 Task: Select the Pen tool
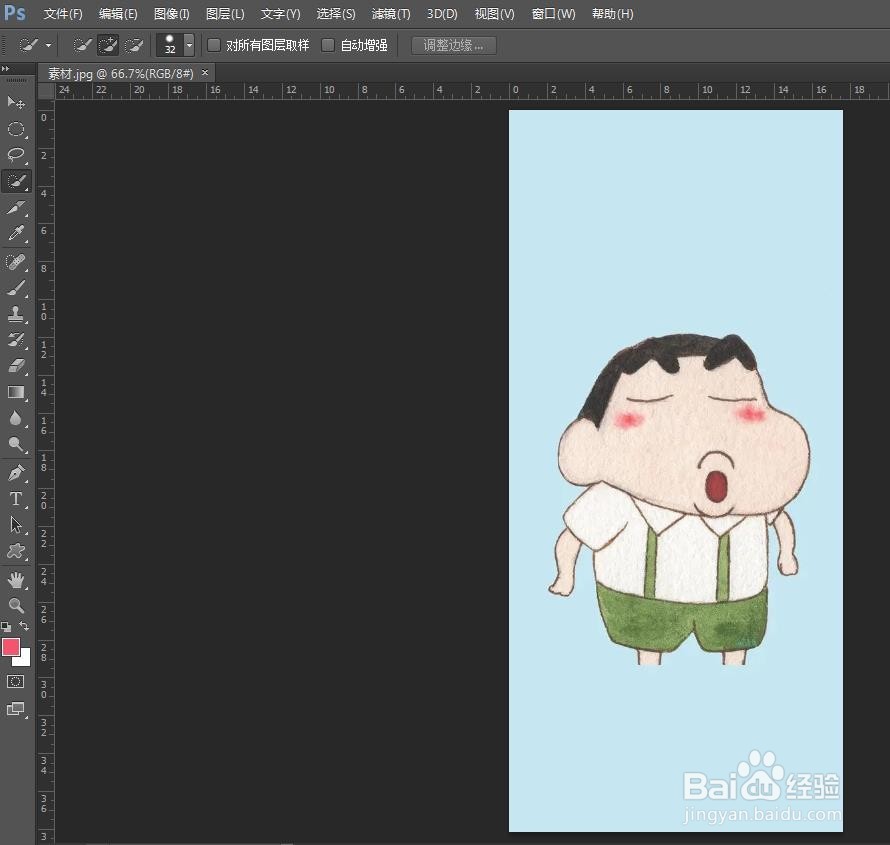(x=16, y=473)
